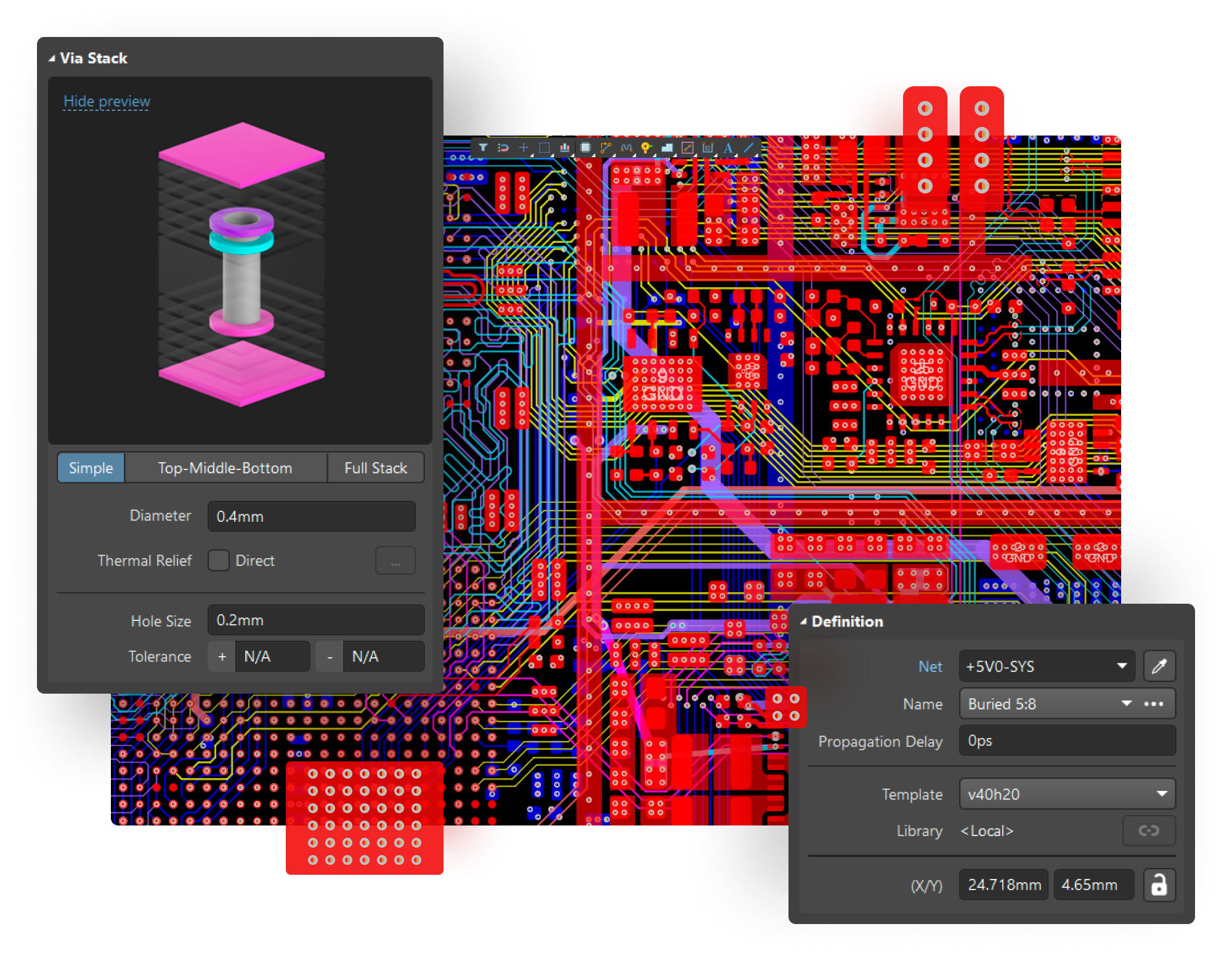
Task: Activate the selection marquee tool
Action: pos(544,148)
